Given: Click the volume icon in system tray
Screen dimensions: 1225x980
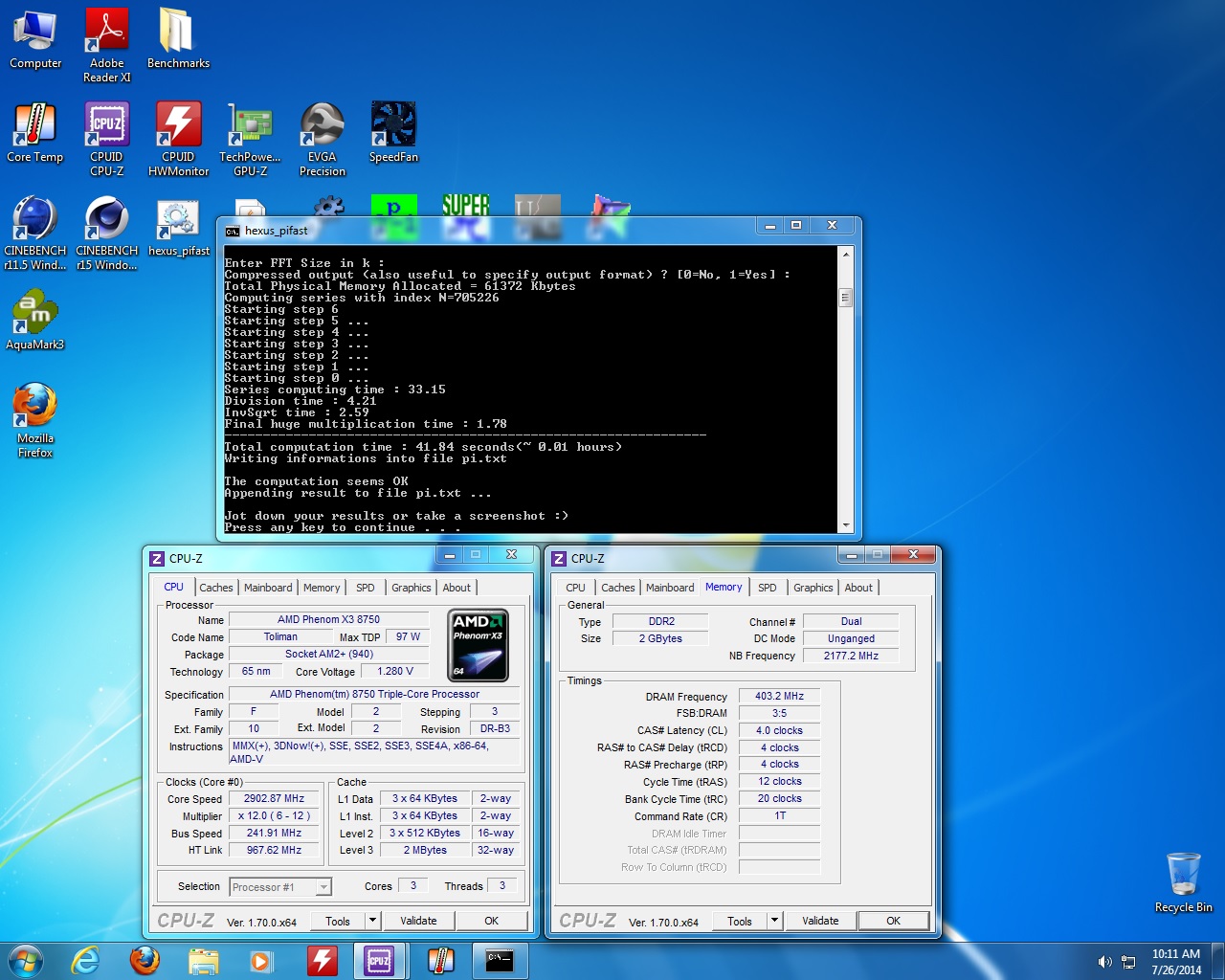Looking at the screenshot, I should pyautogui.click(x=1104, y=962).
